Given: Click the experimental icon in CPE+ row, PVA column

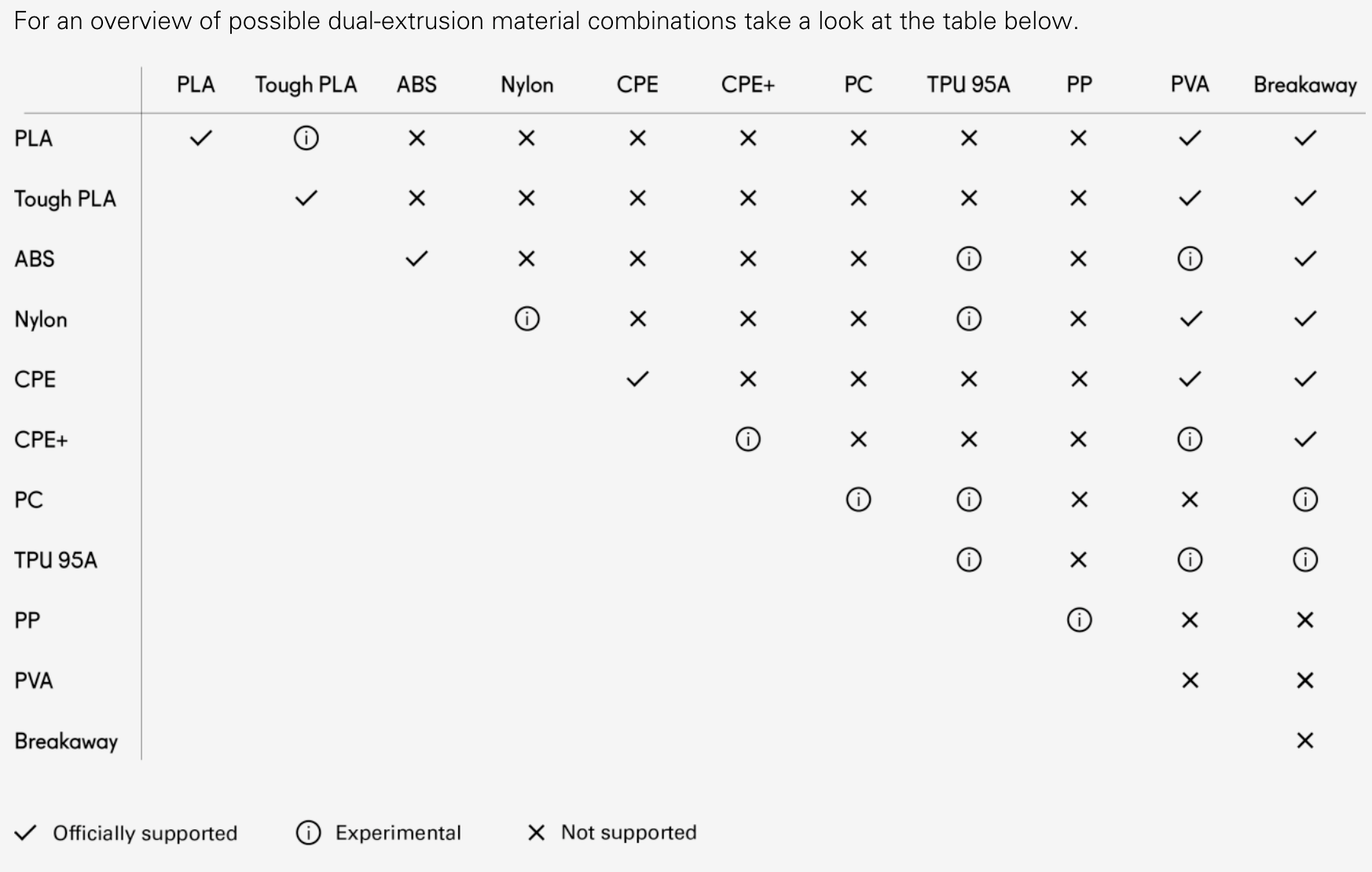Looking at the screenshot, I should click(1190, 439).
